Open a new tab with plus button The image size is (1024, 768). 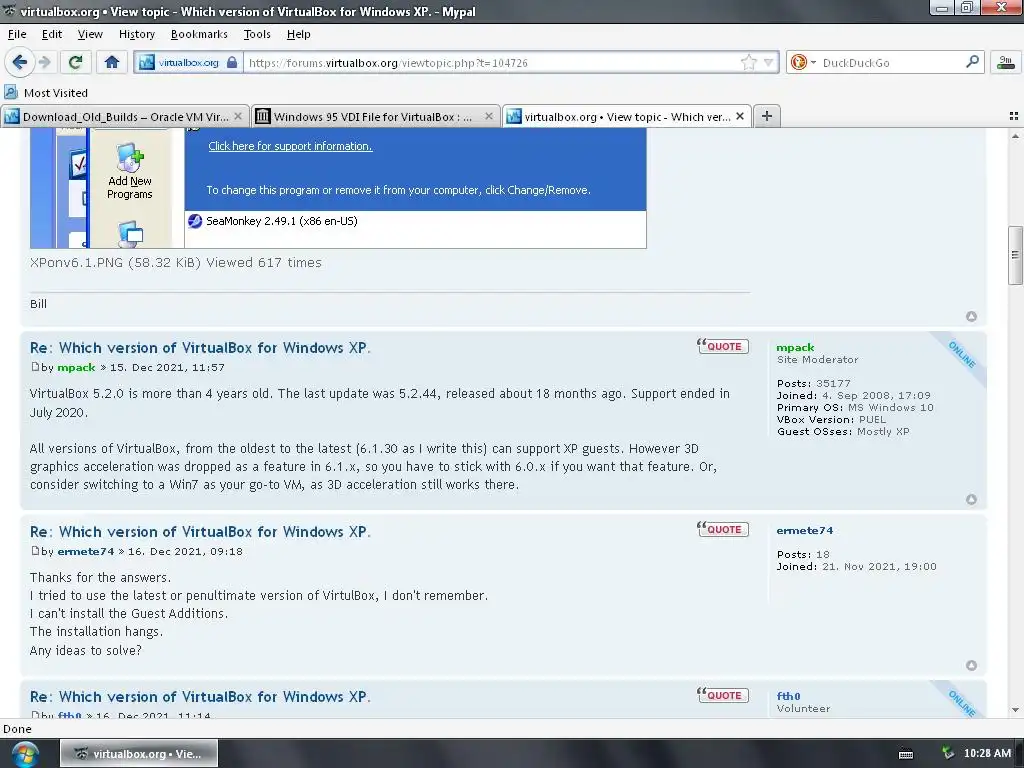pos(767,116)
